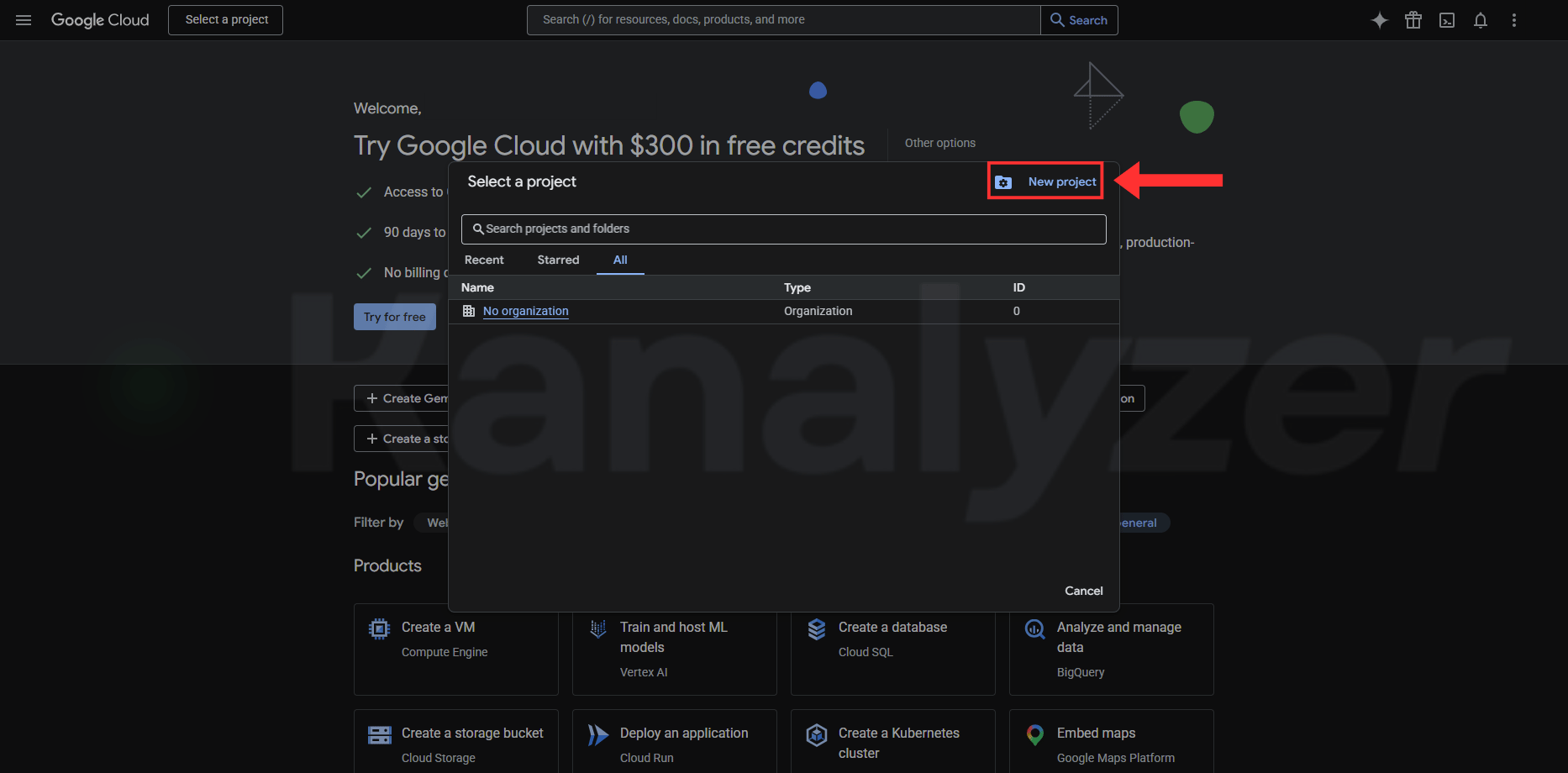Activate Cloud Shell terminal icon
The width and height of the screenshot is (1568, 773).
coord(1447,20)
